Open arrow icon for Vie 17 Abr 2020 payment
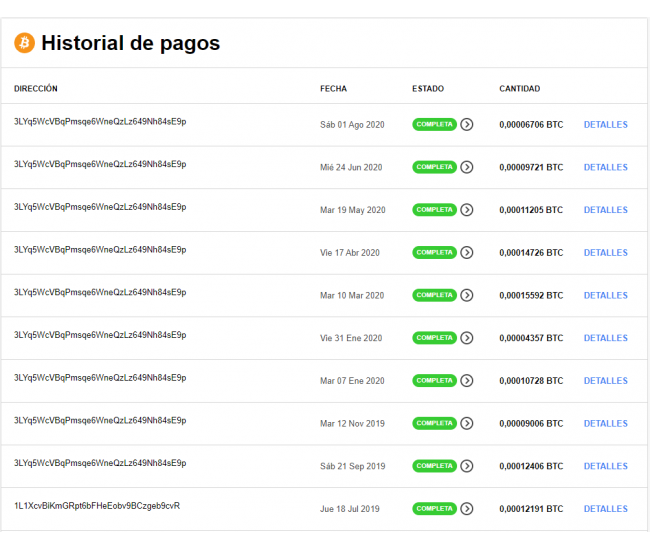This screenshot has height=550, width=650. [x=467, y=252]
